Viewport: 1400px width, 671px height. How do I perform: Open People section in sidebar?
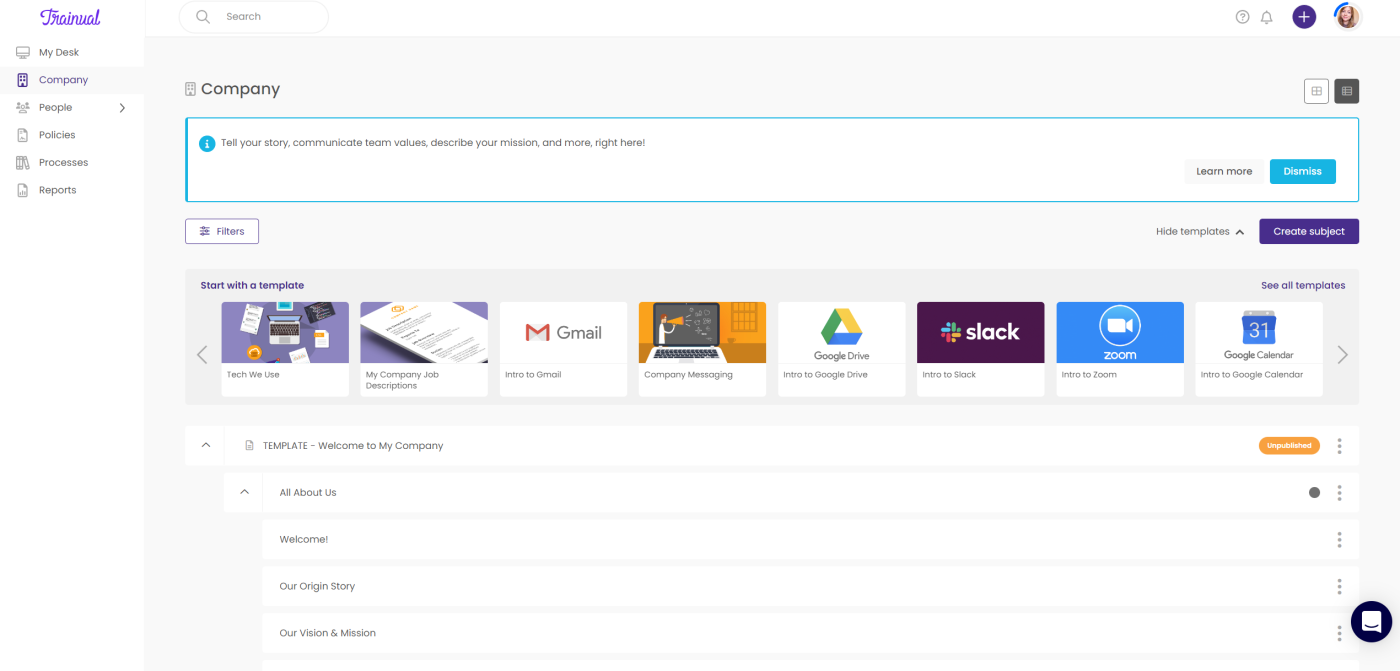coord(56,107)
